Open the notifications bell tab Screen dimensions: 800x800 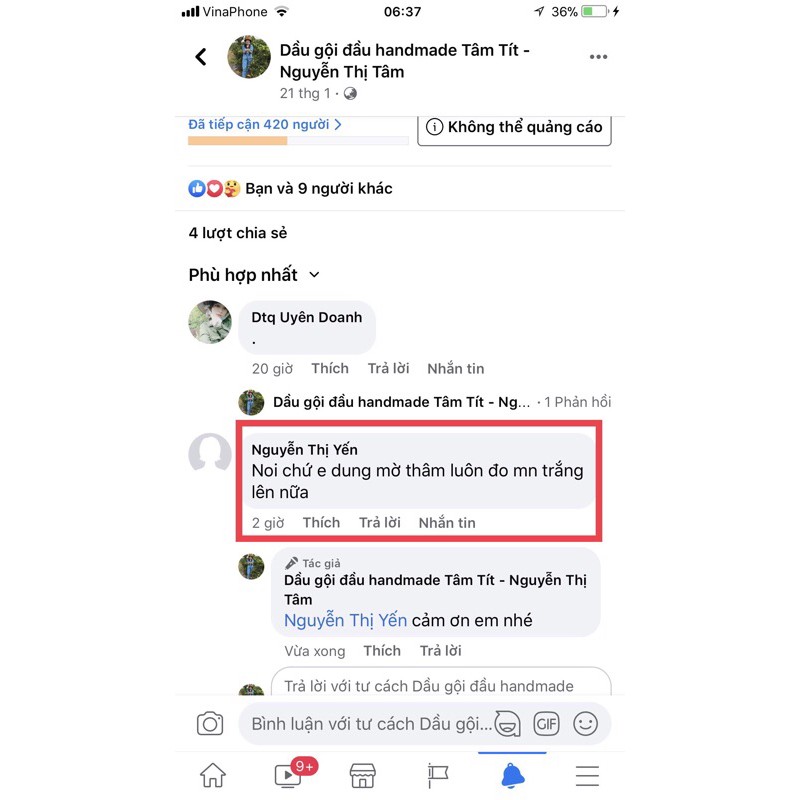tap(513, 776)
